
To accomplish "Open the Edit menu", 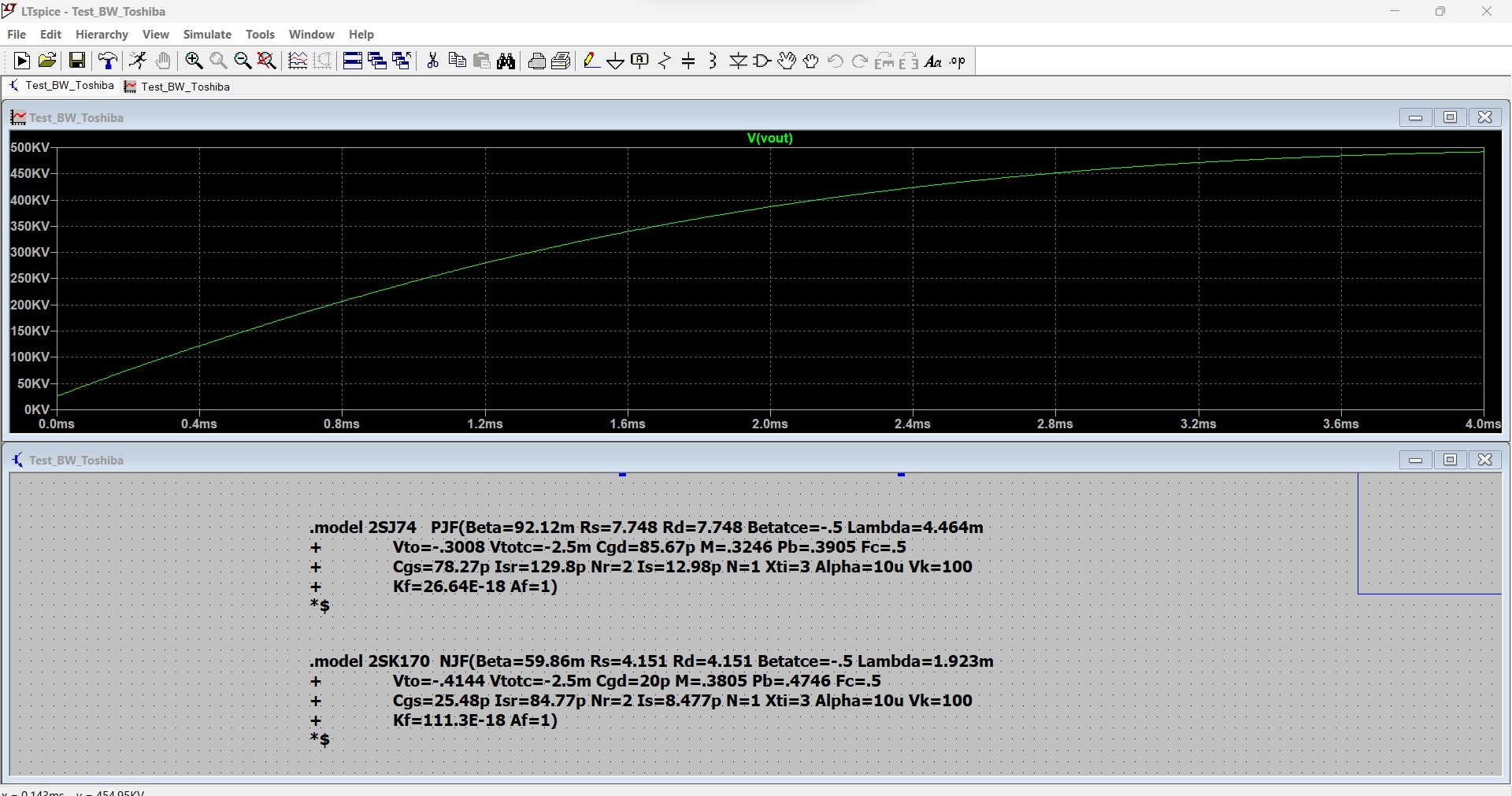I will [x=50, y=35].
